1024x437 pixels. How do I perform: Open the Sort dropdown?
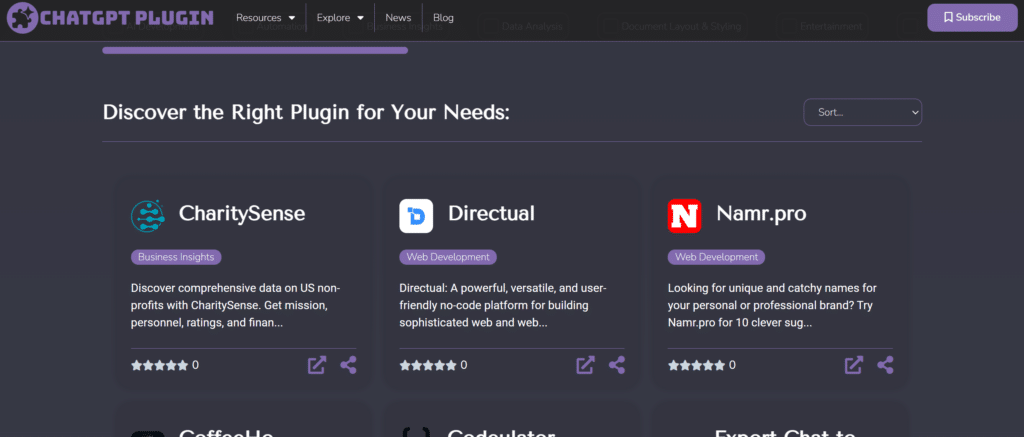[x=862, y=112]
